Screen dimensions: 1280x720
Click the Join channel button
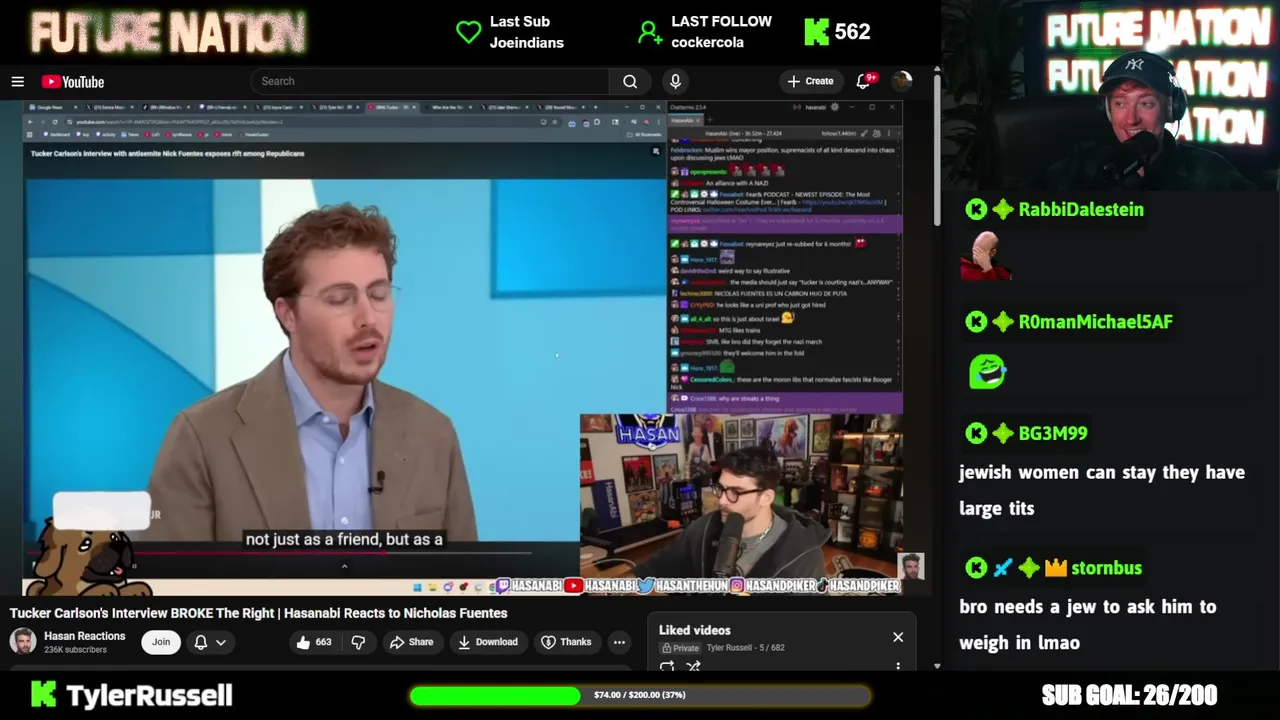161,642
